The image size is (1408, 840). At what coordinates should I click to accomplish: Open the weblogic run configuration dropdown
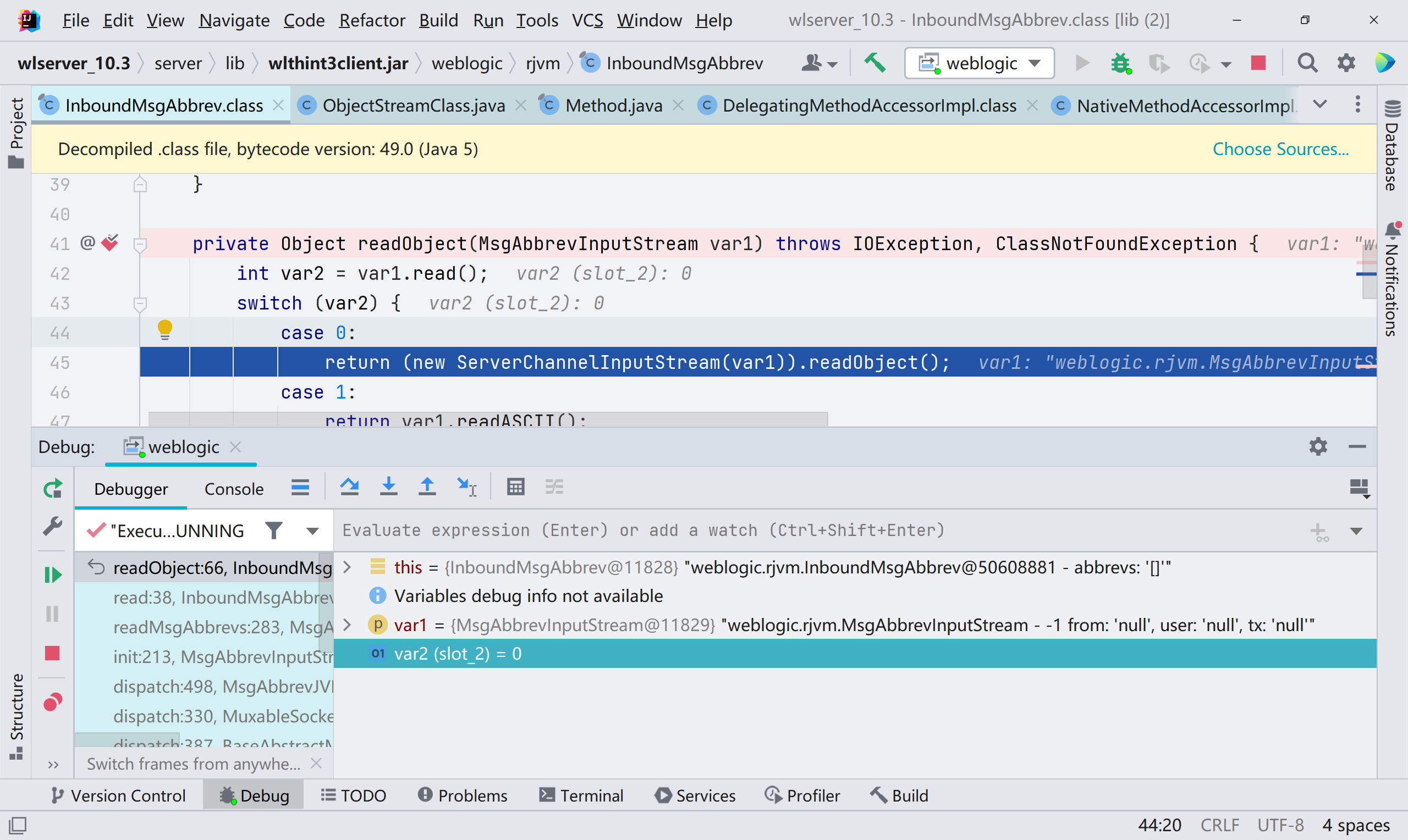[980, 63]
